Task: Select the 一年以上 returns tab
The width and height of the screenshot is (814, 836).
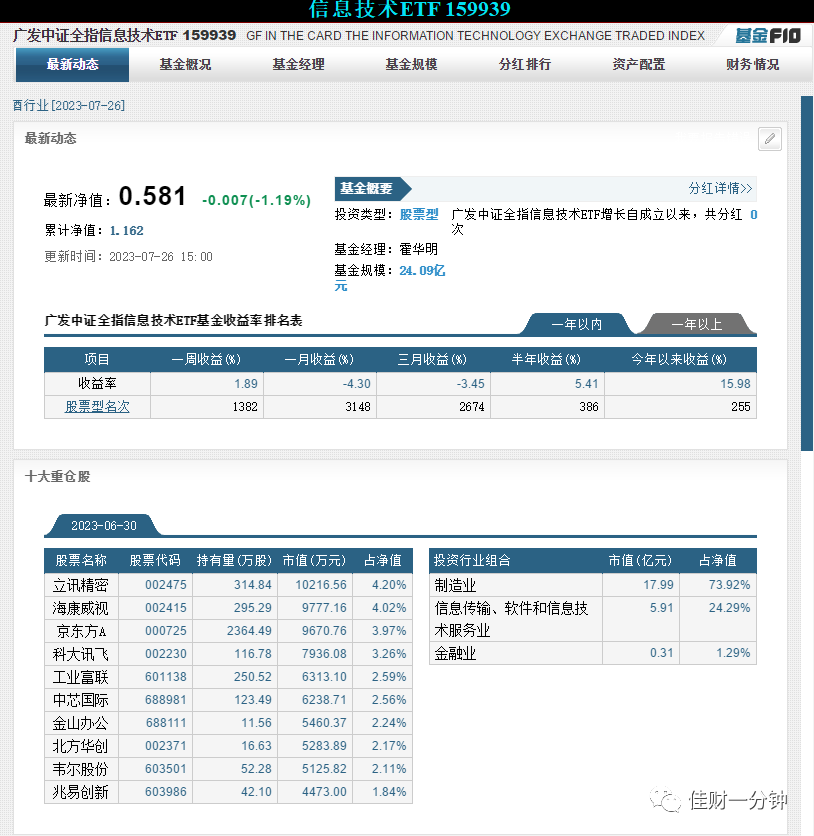Action: click(697, 324)
